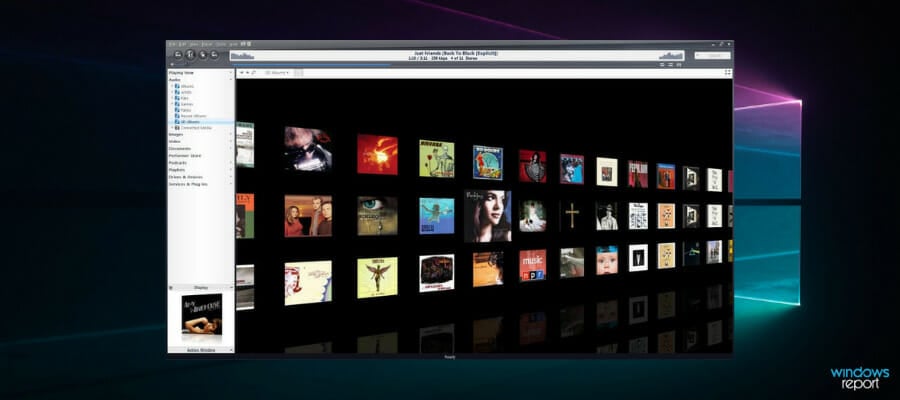
Task: Open the File menu
Action: [x=172, y=44]
